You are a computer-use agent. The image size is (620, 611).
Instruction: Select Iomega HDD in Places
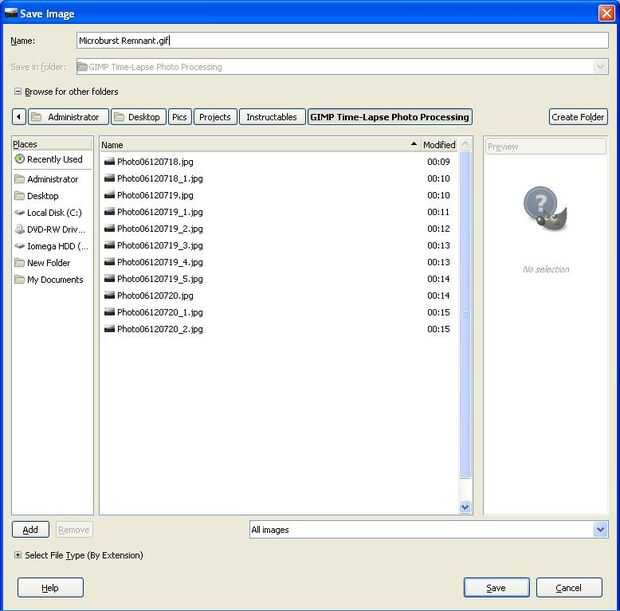click(x=52, y=246)
